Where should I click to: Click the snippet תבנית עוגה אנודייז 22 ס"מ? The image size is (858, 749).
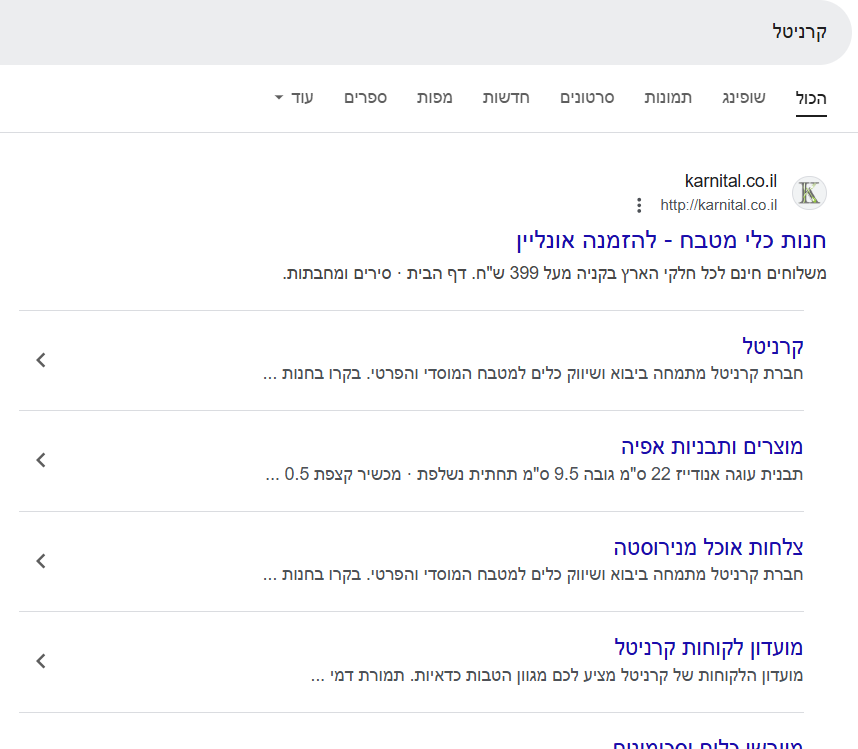point(534,474)
